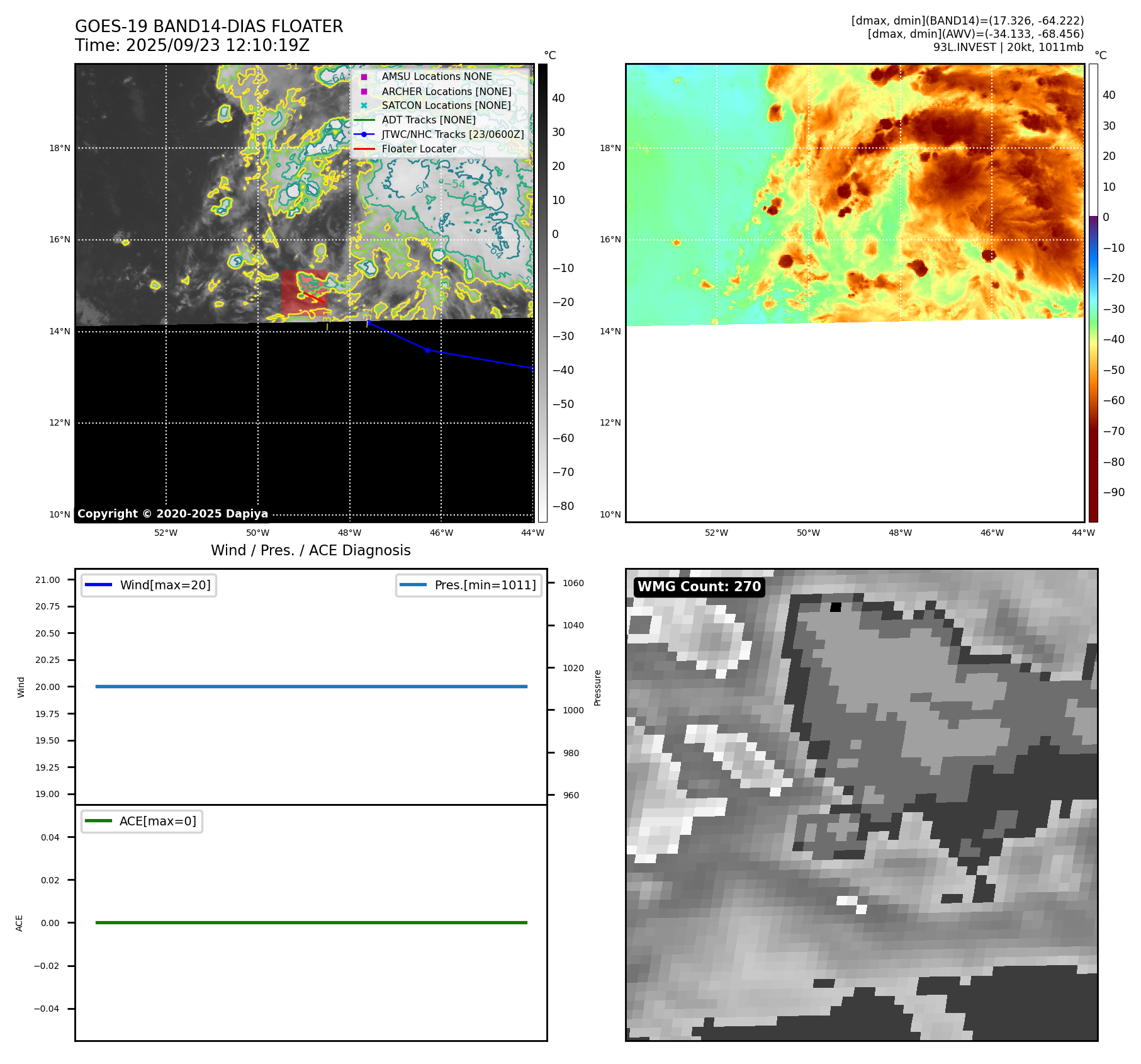Click the Copyright Dapiya label
Screen dimensions: 1141x1064
[172, 514]
